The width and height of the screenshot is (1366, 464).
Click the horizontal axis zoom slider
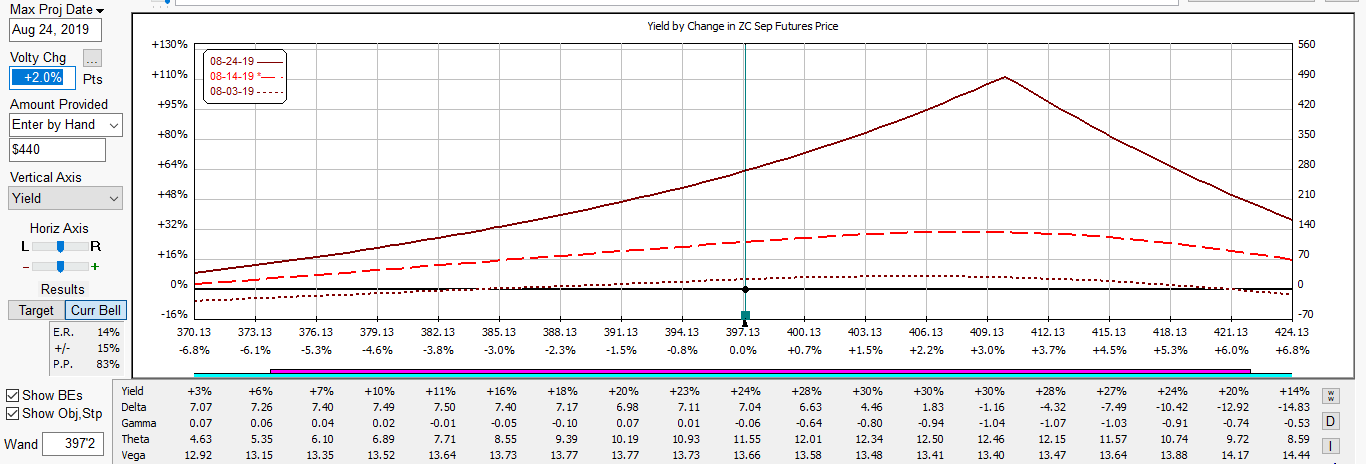tap(60, 266)
